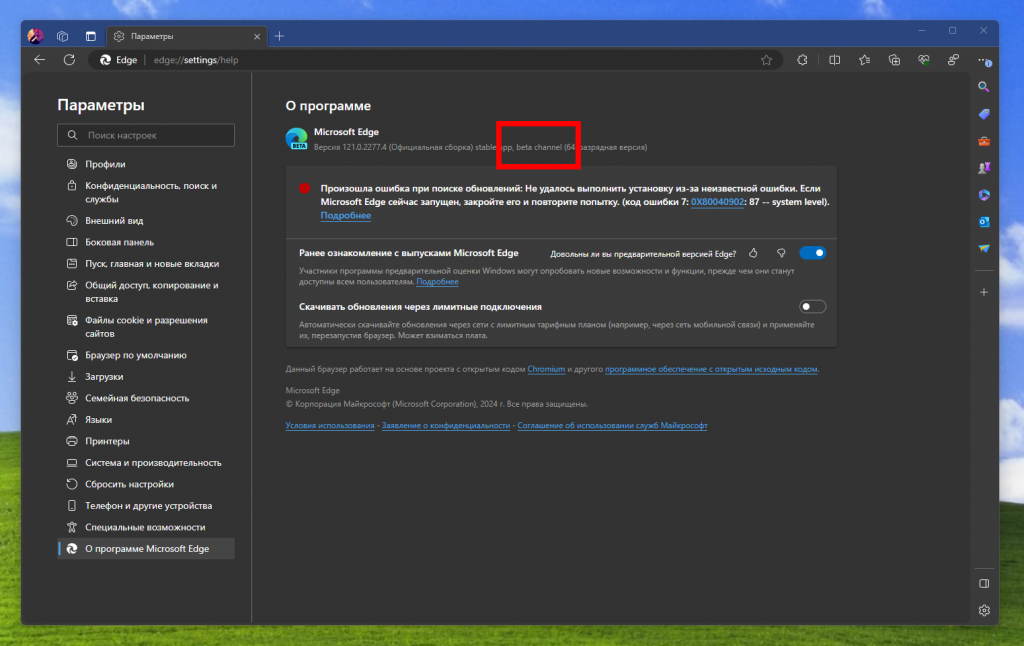Open Общий доступ, копирование и вставка
1024x646 pixels.
point(146,292)
